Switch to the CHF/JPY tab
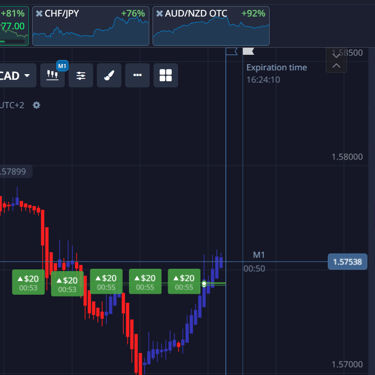Viewport: 375px width, 375px height. (91, 26)
